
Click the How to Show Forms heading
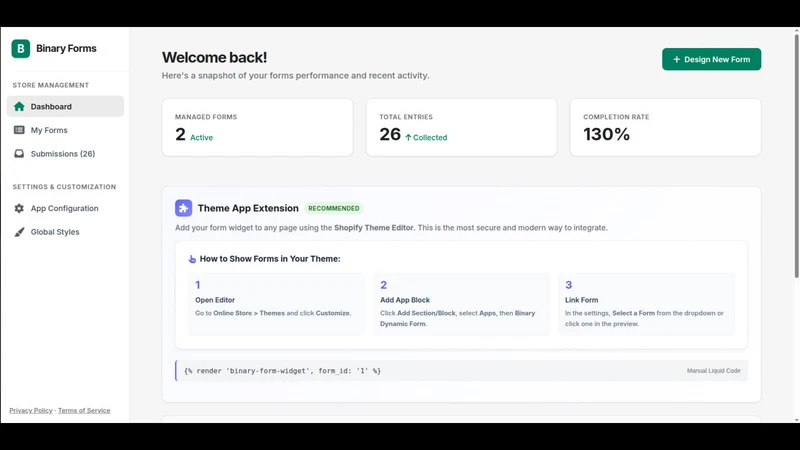point(270,259)
